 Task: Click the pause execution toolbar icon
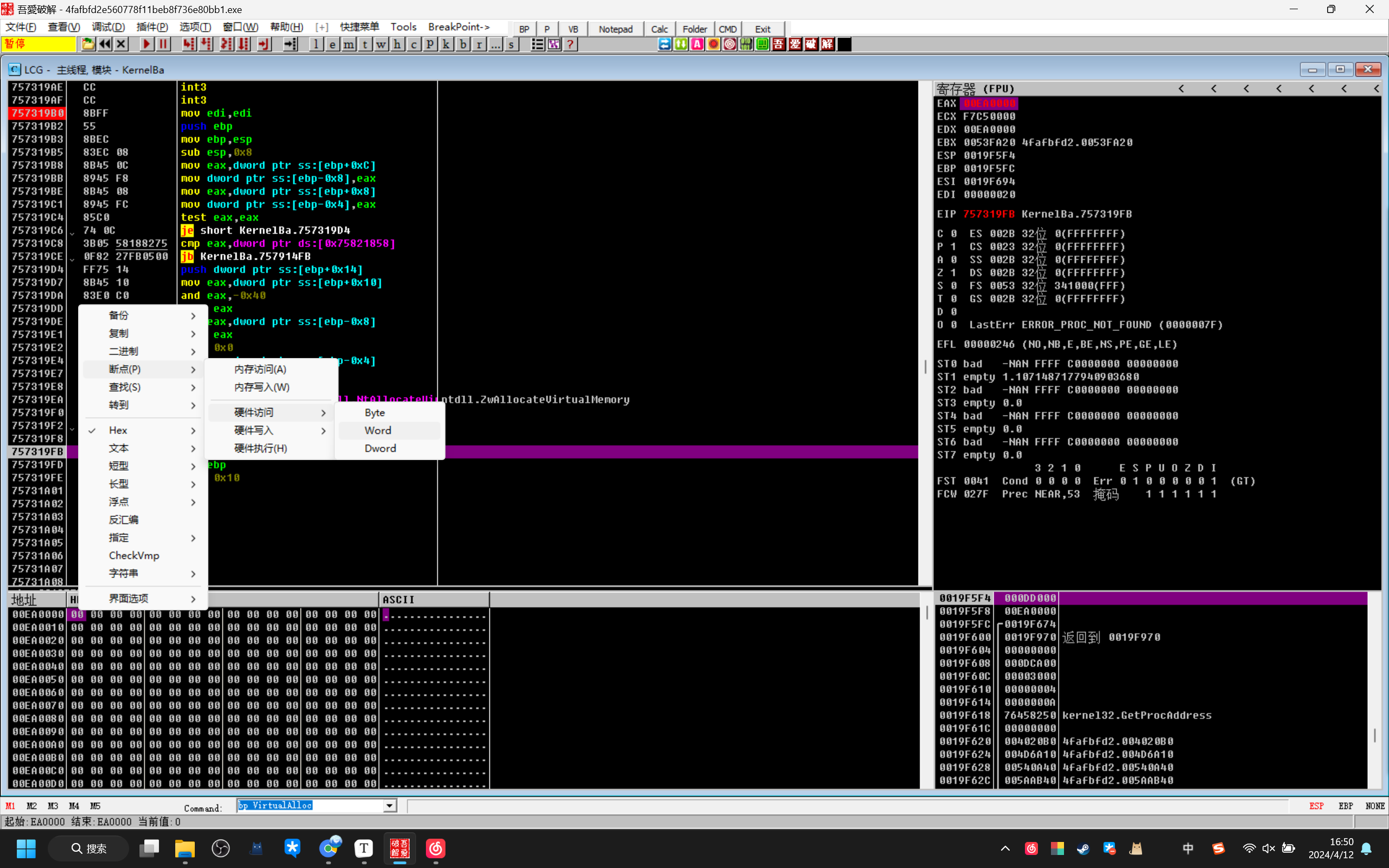(x=163, y=44)
